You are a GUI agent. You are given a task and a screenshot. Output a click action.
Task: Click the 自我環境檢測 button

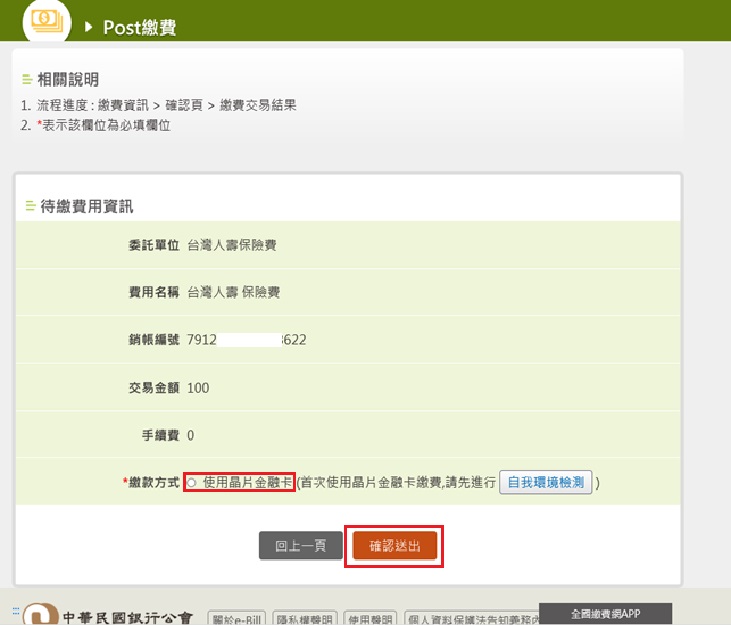(x=545, y=482)
